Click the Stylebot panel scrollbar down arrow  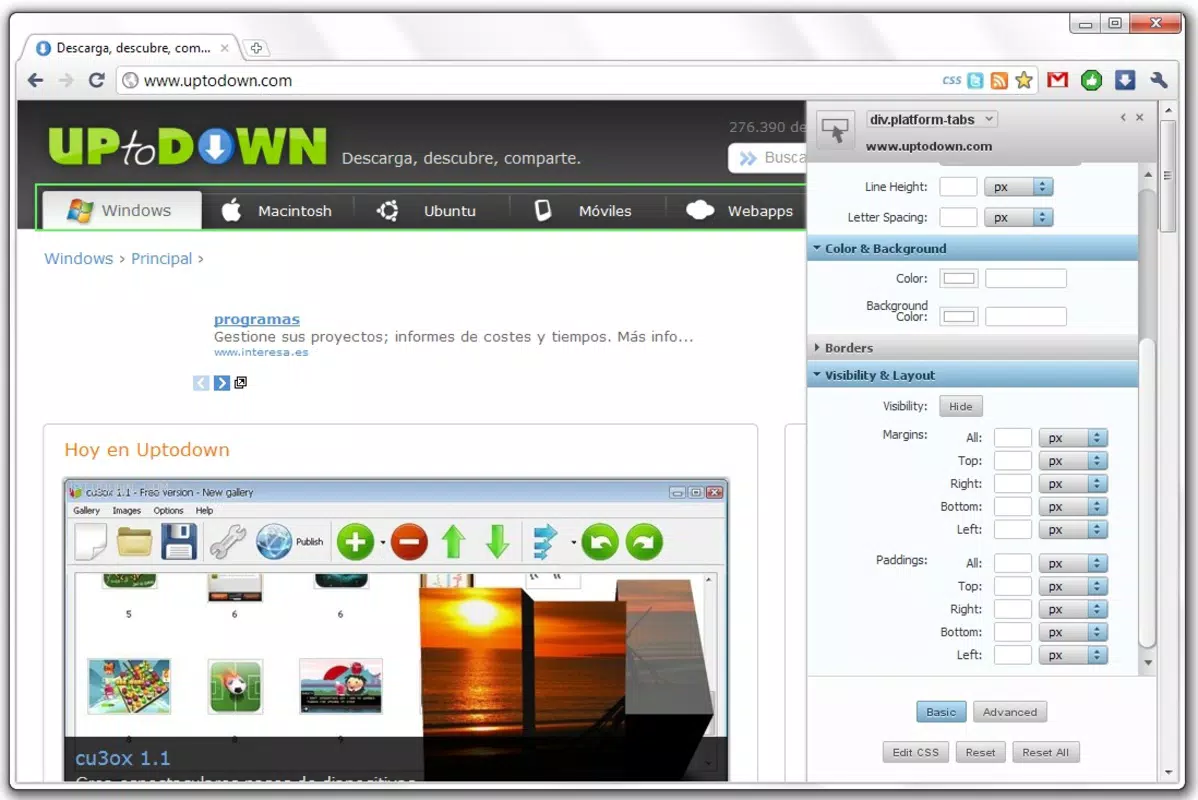1147,663
